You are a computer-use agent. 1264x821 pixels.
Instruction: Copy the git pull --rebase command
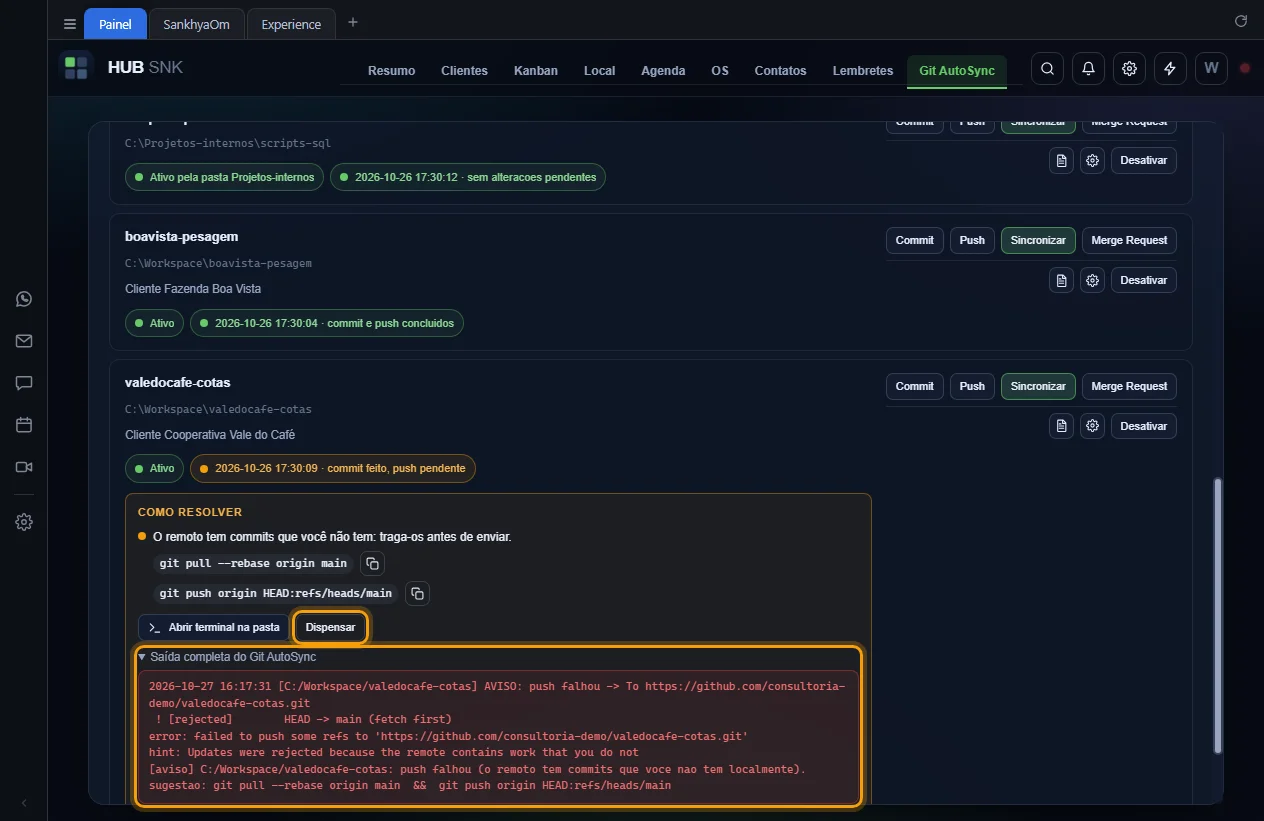[x=372, y=563]
